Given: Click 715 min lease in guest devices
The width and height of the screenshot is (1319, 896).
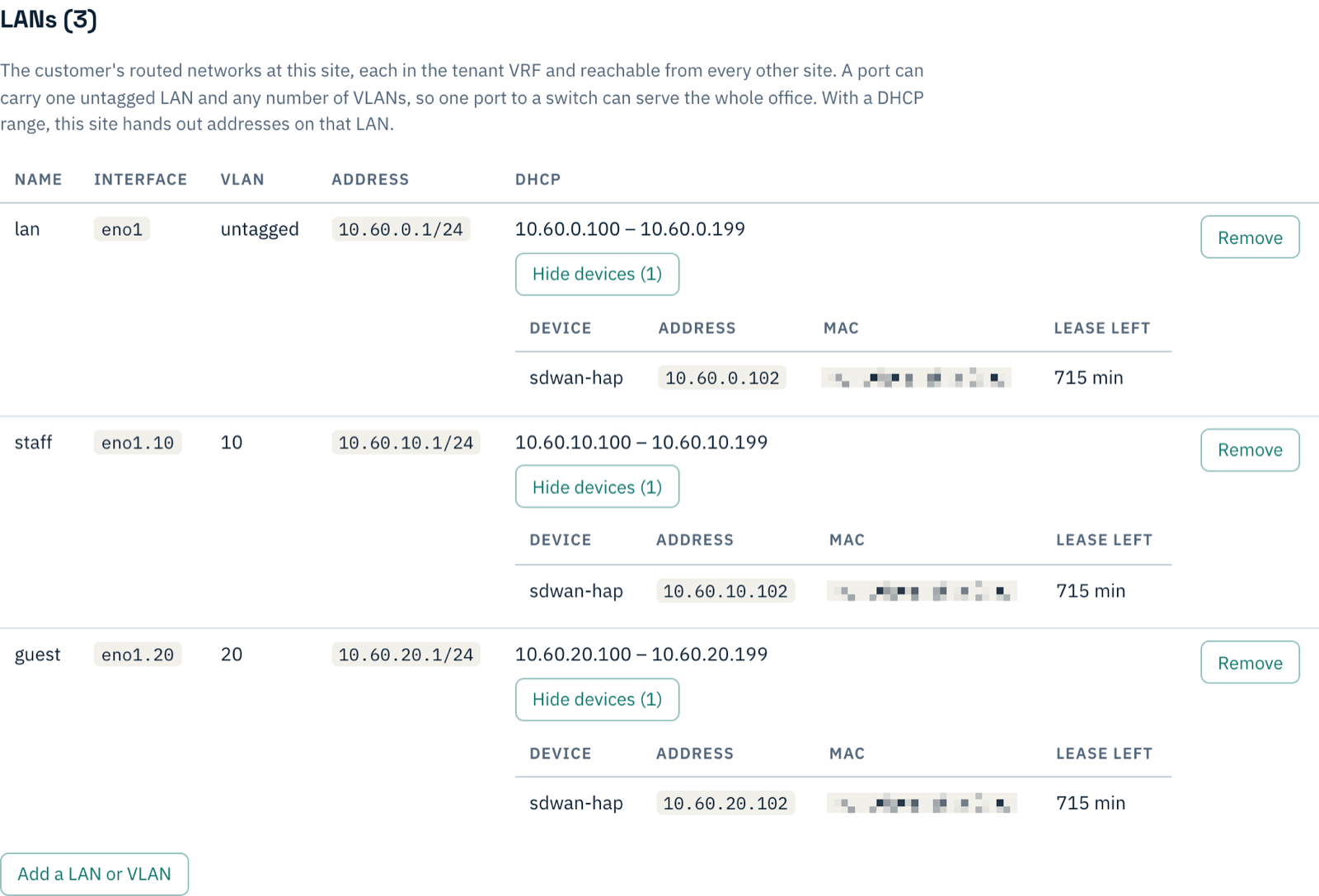Looking at the screenshot, I should click(x=1091, y=803).
